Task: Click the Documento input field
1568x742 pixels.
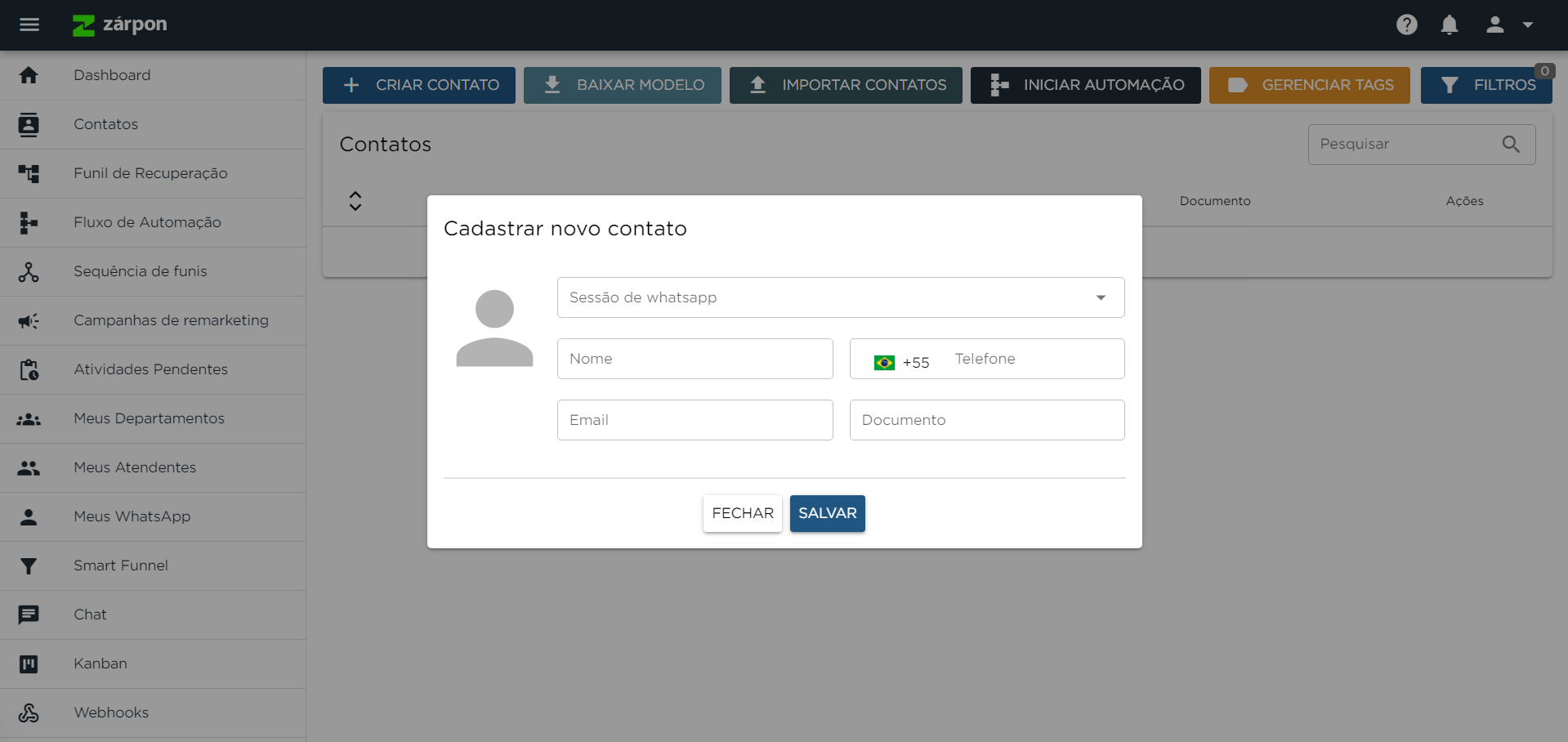Action: click(x=986, y=420)
